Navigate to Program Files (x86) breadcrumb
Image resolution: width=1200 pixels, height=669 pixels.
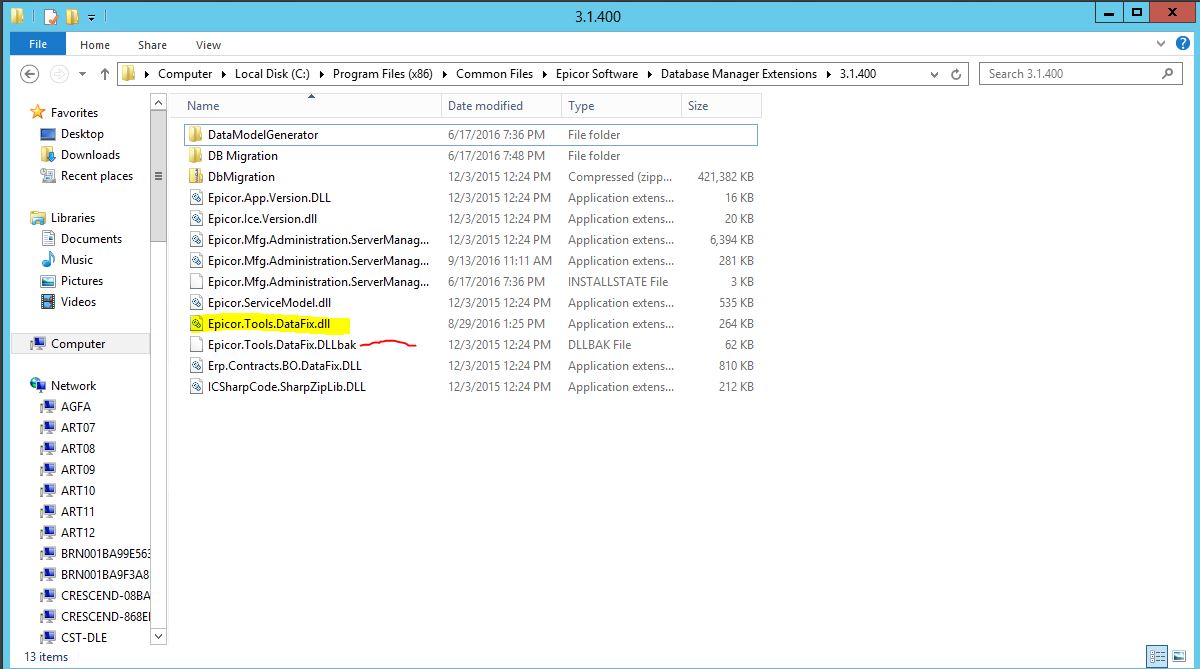click(x=384, y=74)
